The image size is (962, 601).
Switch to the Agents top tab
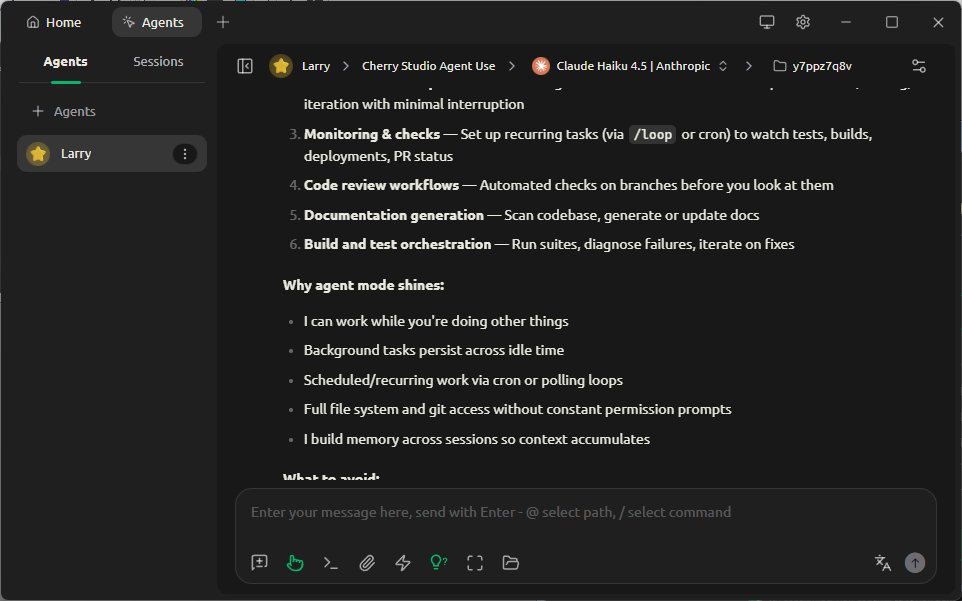tap(156, 22)
